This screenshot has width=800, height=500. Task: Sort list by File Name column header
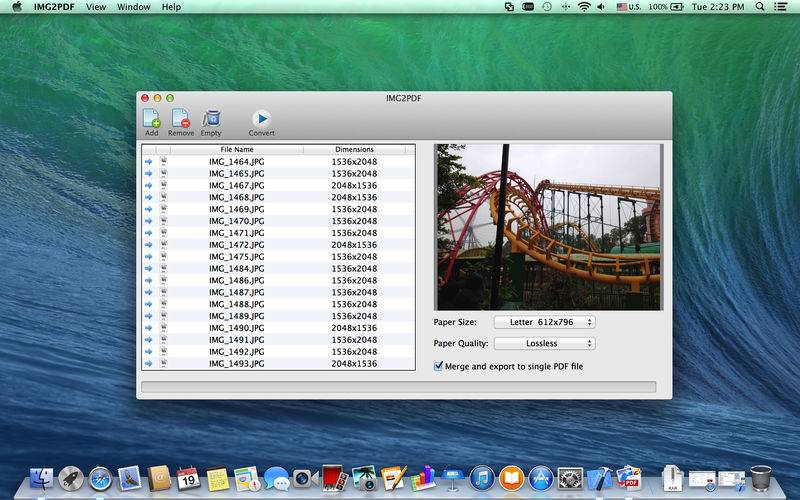(237, 149)
